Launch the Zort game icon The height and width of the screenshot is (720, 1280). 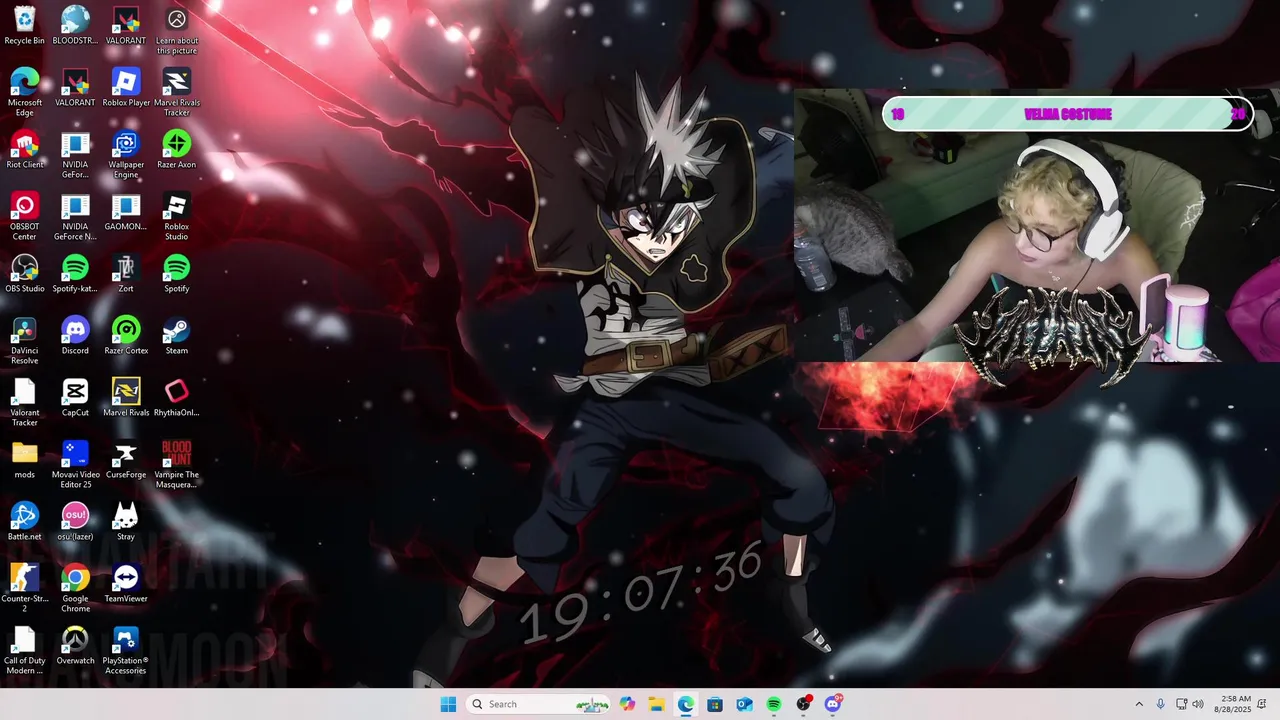click(126, 274)
